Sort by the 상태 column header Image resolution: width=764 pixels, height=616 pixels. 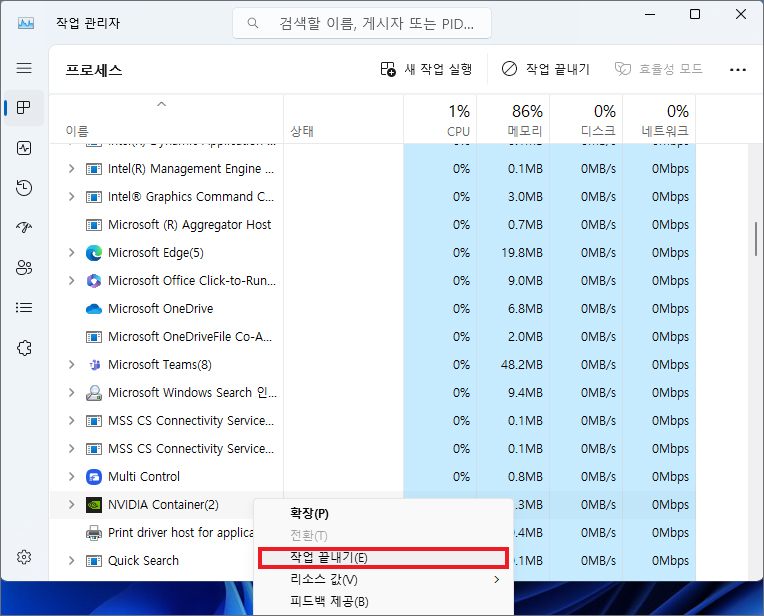(344, 119)
